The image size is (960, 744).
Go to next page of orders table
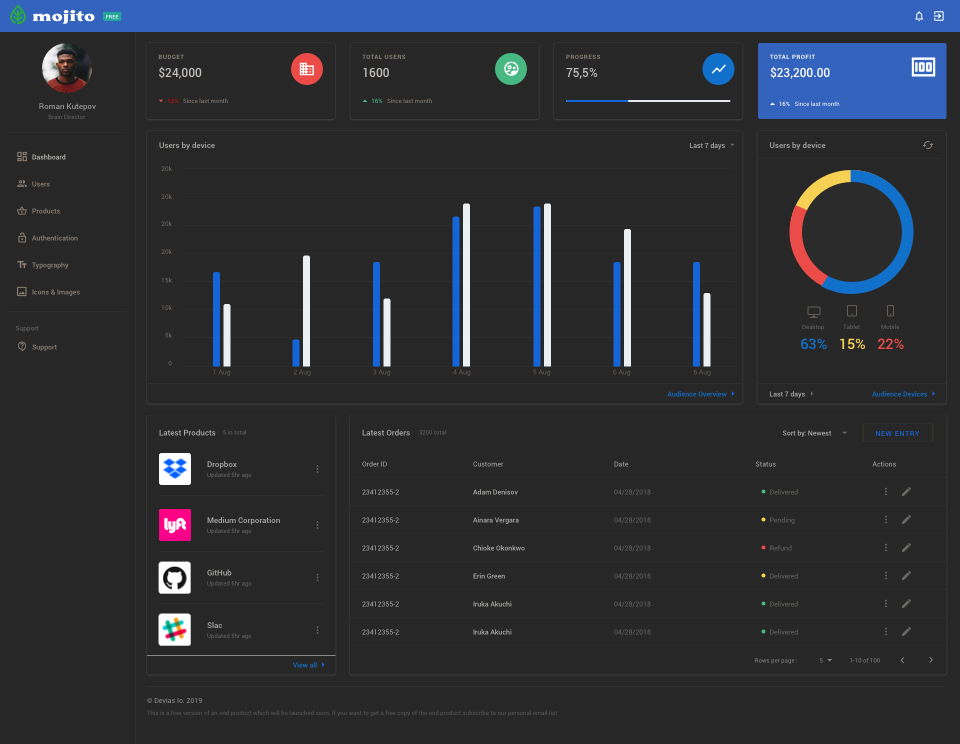point(930,660)
